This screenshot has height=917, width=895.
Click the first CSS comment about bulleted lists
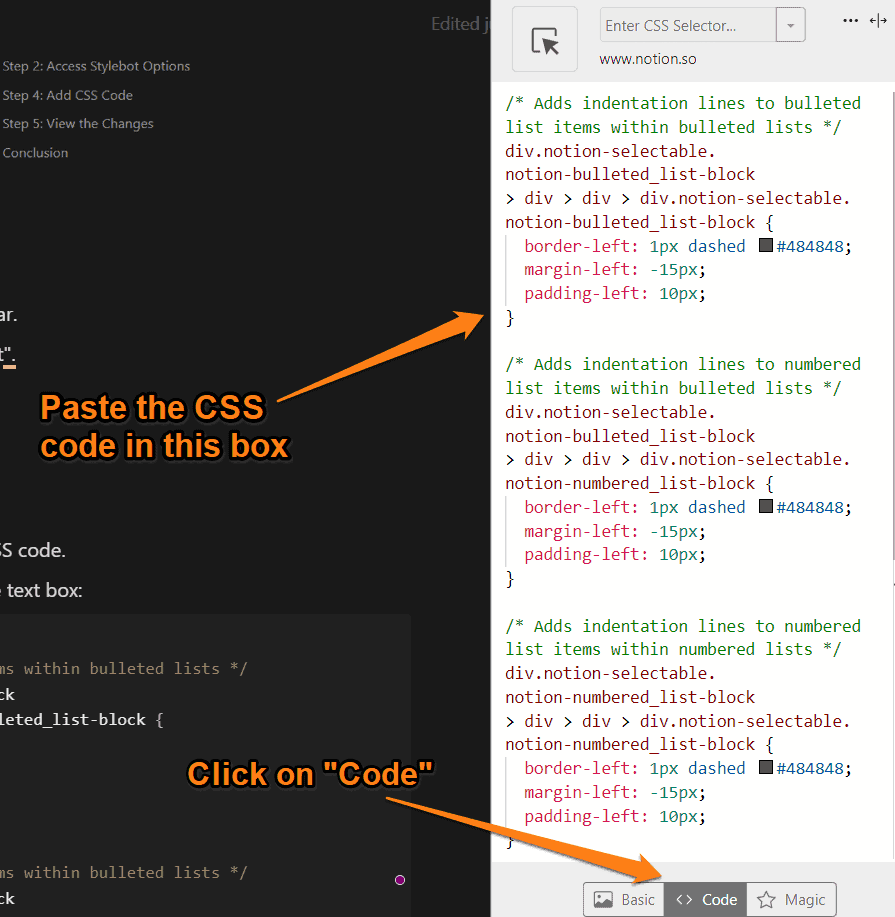[682, 115]
